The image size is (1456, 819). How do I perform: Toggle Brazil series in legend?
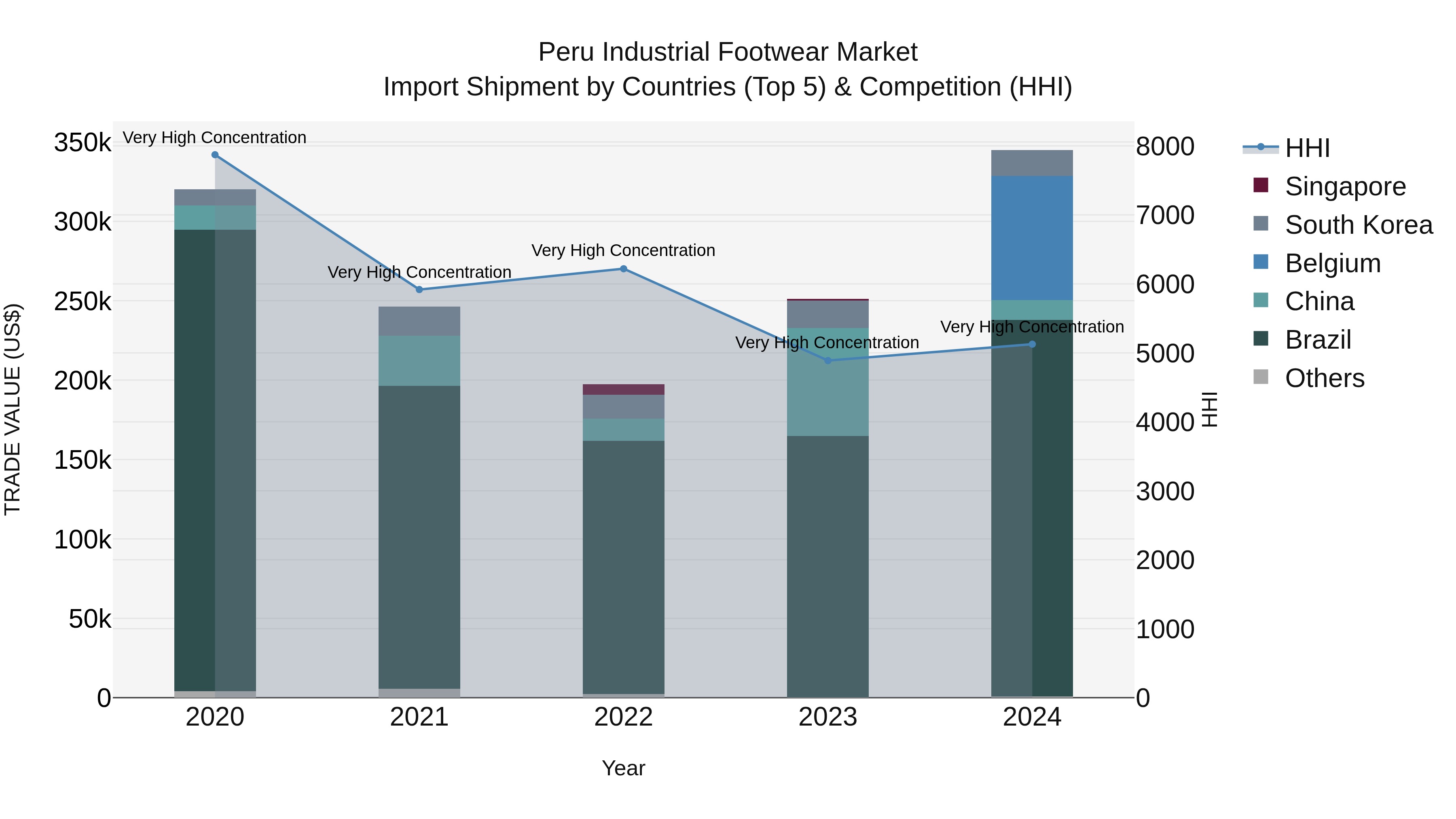pos(1302,340)
